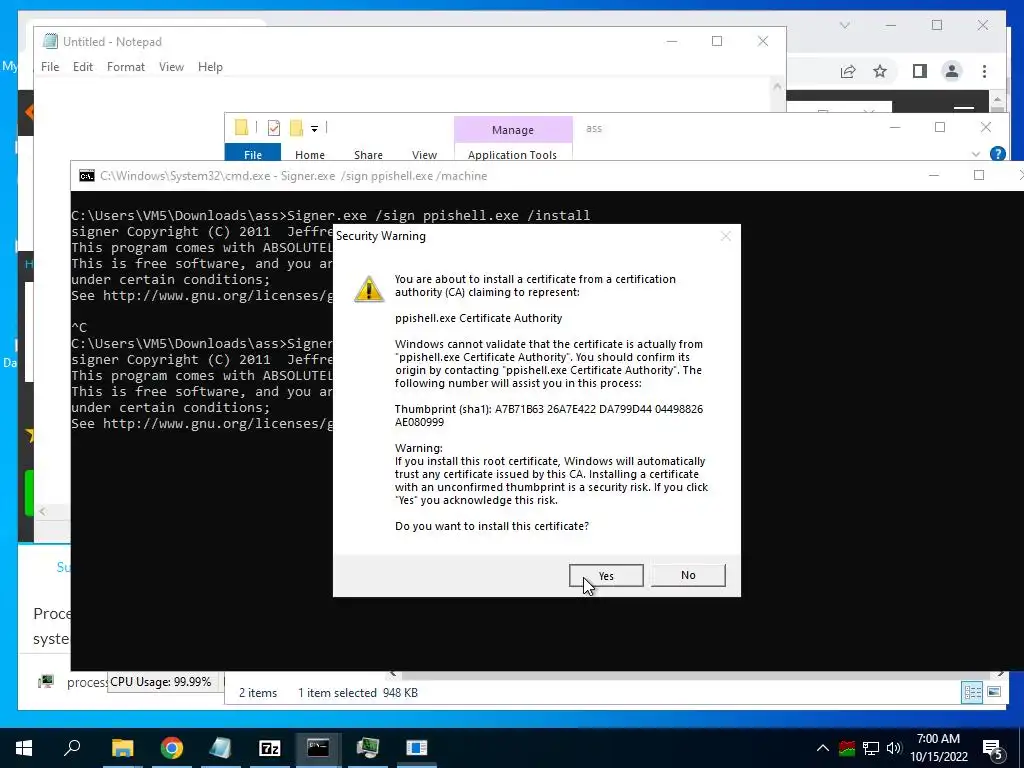Minimize the cmd.exe window
This screenshot has height=768, width=1024.
pos(934,175)
